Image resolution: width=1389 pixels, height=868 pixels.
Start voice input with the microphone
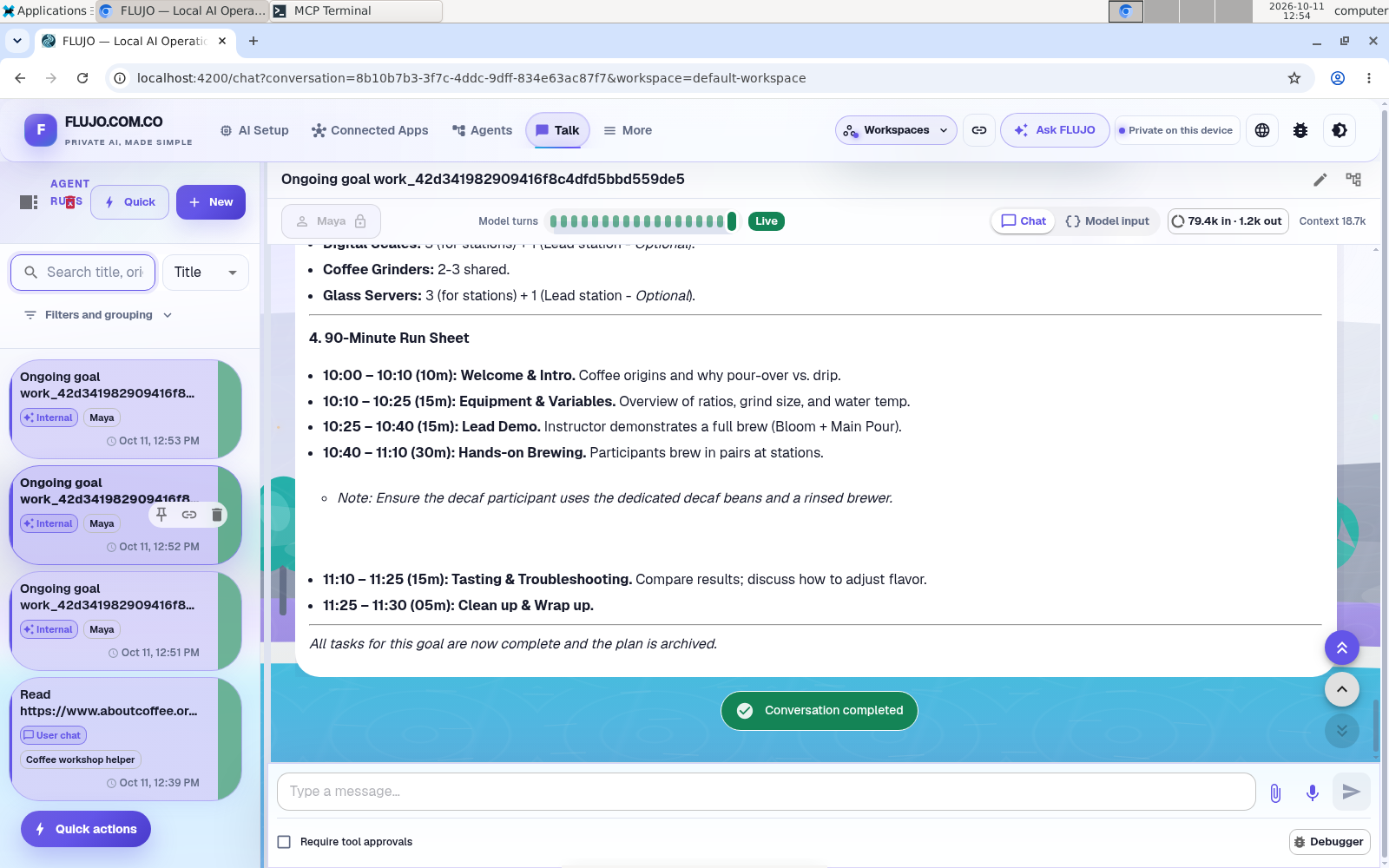(1313, 792)
